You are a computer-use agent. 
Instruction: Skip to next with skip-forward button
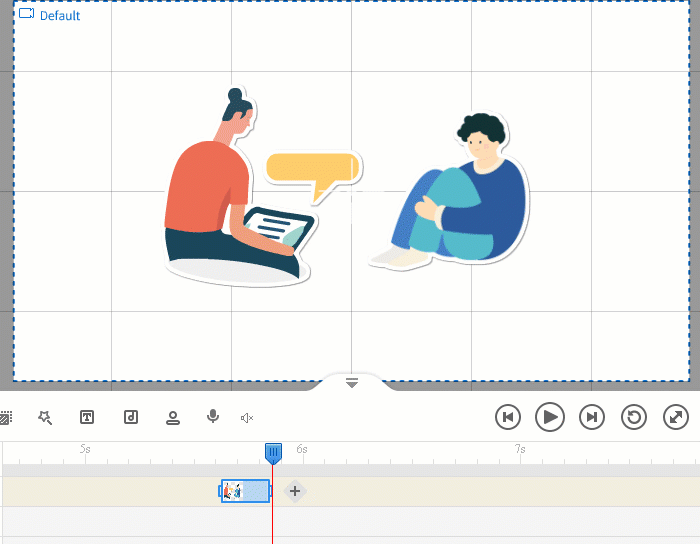[592, 417]
